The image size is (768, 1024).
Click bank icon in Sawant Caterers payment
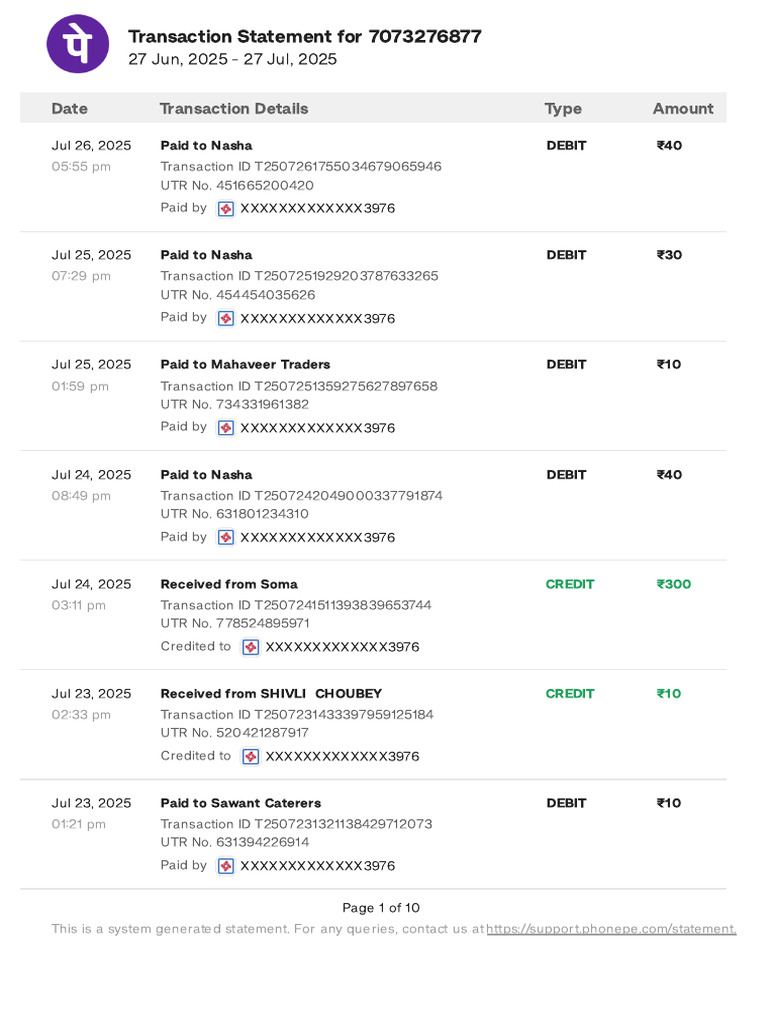click(x=226, y=866)
